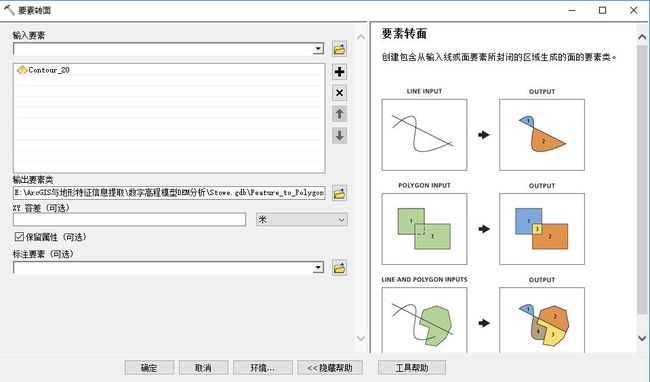Close the 要素转面 dialog window

[x=633, y=10]
